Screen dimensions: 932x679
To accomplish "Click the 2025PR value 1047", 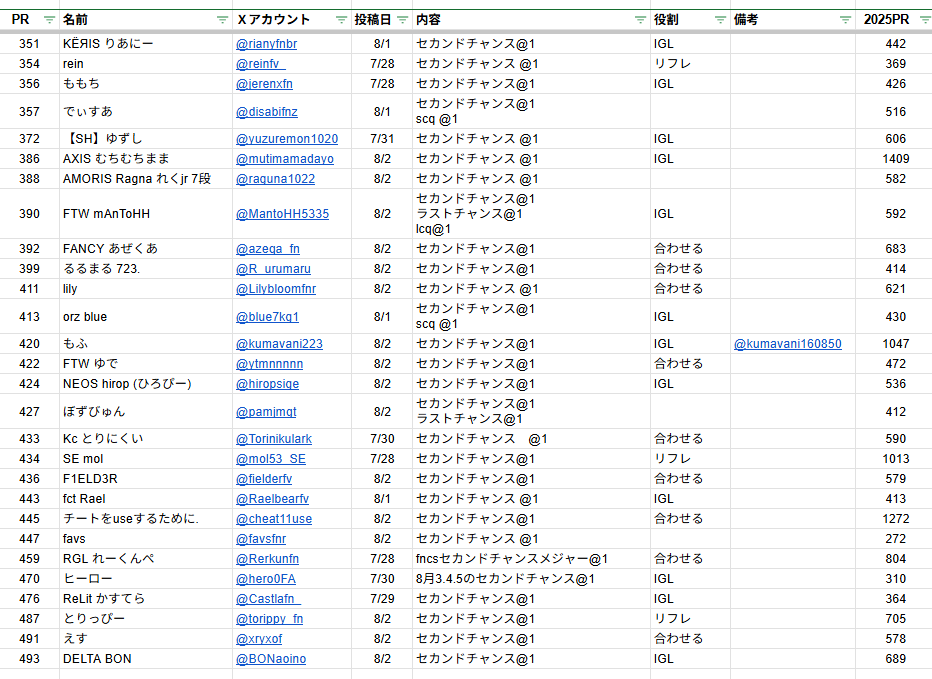I will pos(896,344).
